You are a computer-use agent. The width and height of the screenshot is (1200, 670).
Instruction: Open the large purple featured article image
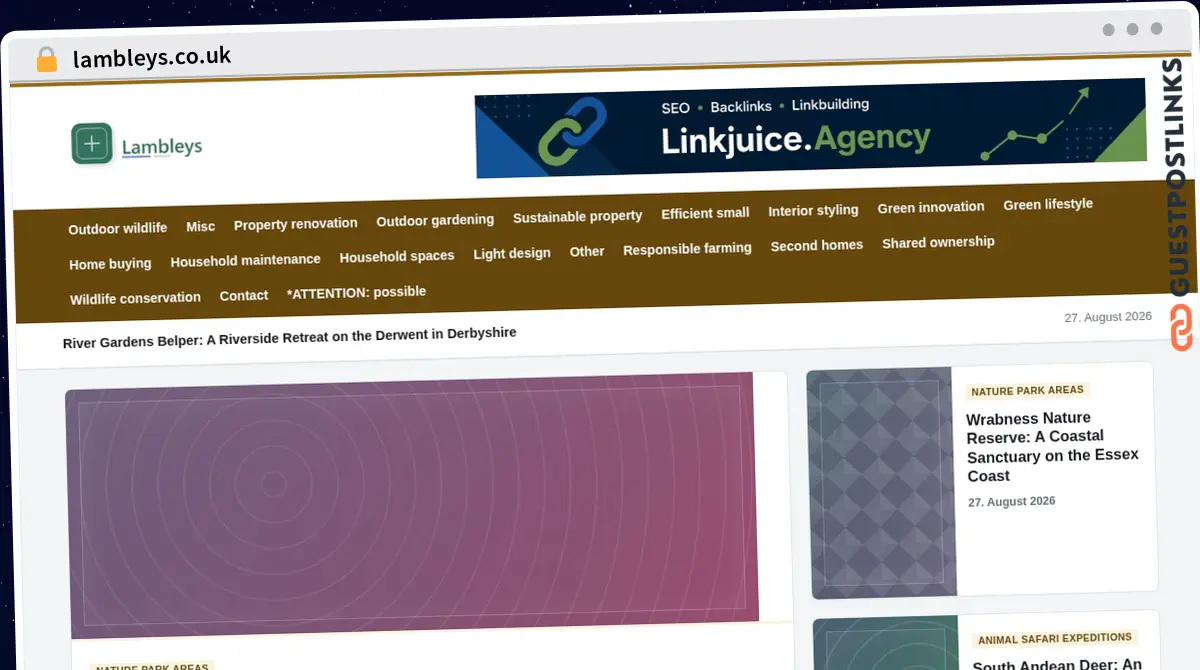tap(412, 504)
